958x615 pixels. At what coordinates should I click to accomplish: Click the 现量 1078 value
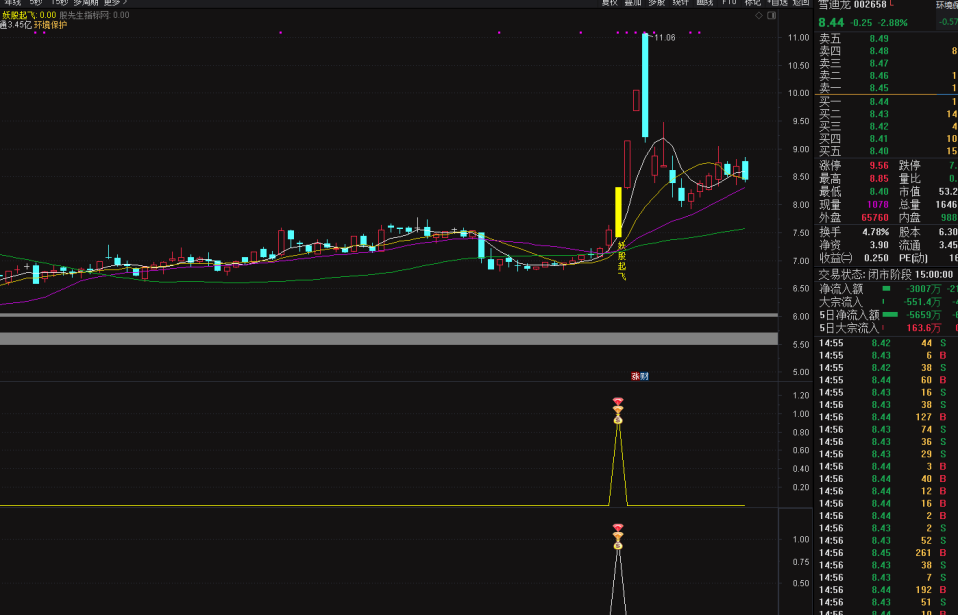[x=877, y=205]
